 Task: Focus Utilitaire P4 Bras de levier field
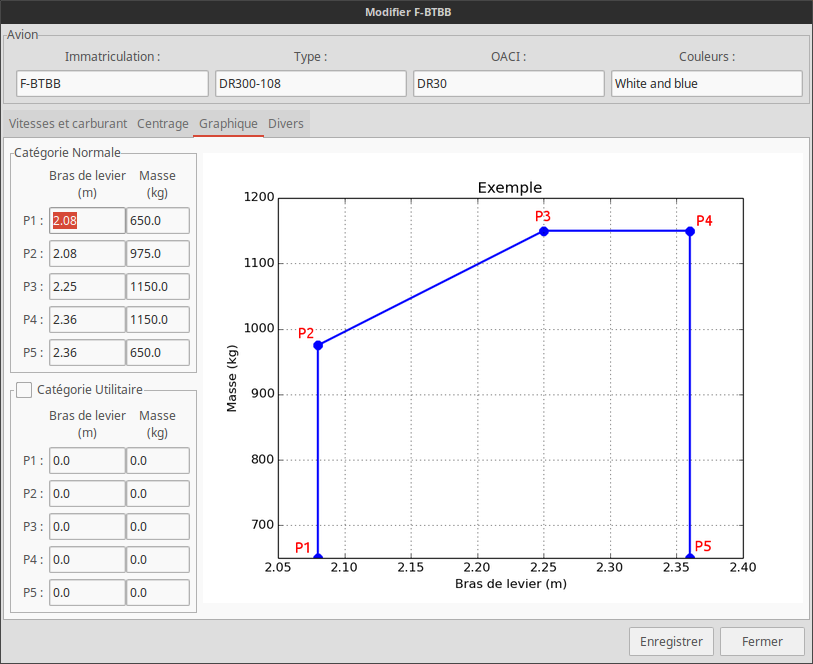[x=87, y=560]
